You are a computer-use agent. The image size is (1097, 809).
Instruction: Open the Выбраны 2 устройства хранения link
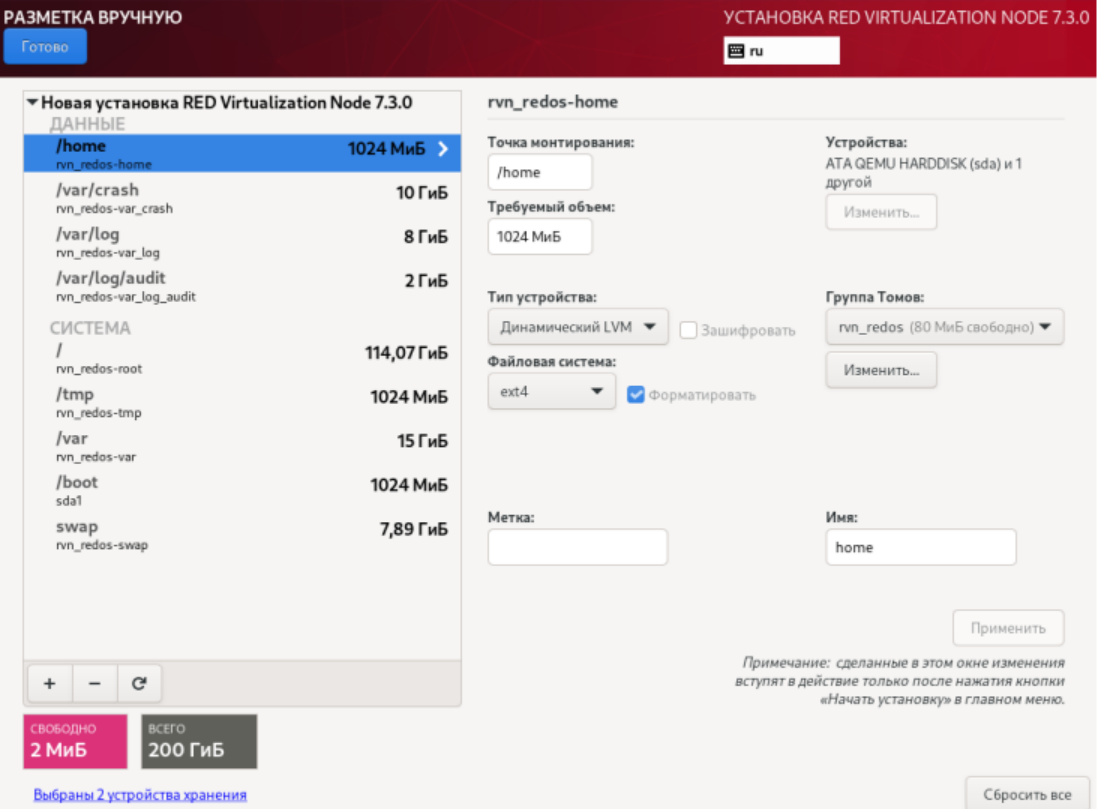[x=140, y=794]
